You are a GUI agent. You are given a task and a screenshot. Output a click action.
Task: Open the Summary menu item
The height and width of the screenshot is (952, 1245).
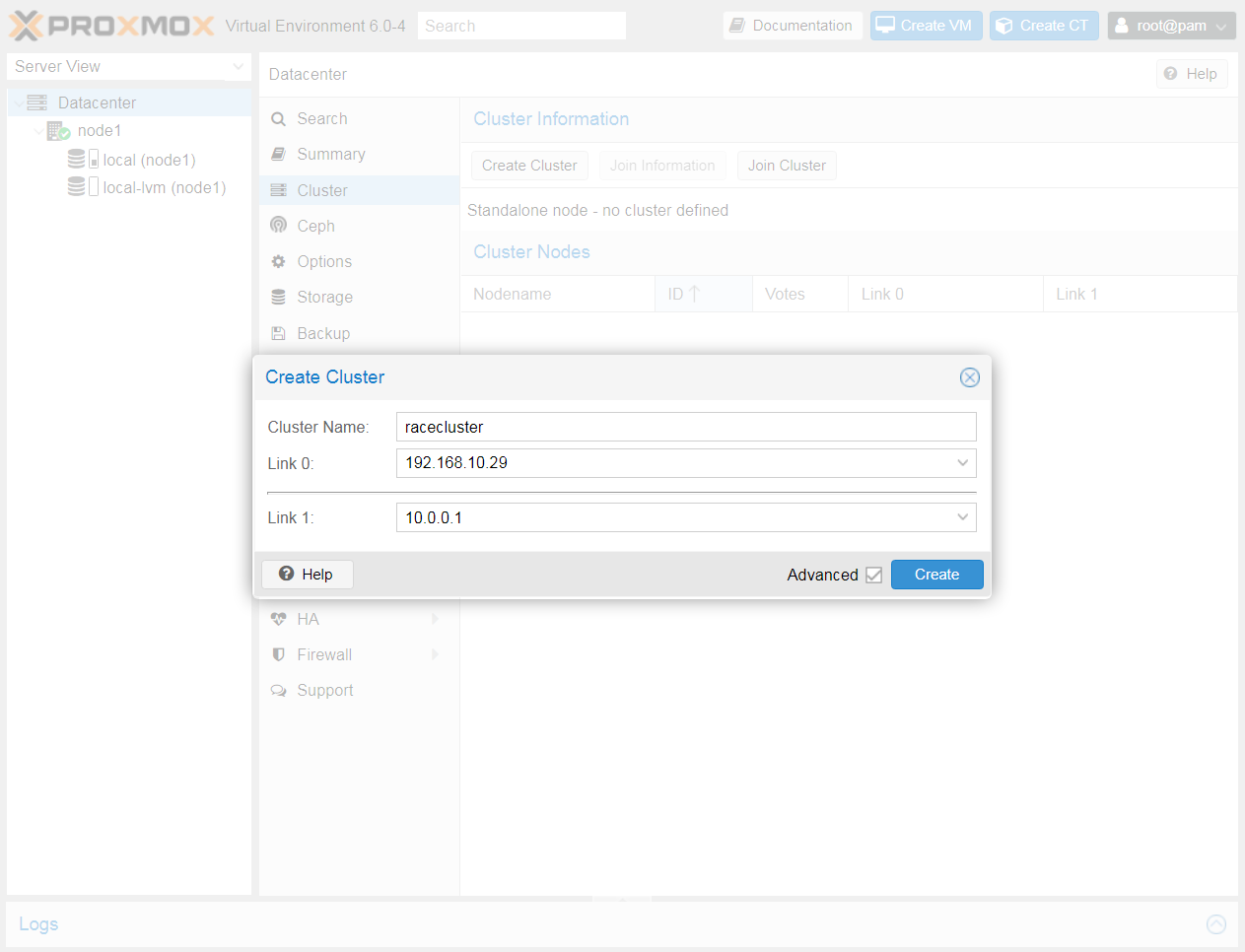tap(359, 155)
